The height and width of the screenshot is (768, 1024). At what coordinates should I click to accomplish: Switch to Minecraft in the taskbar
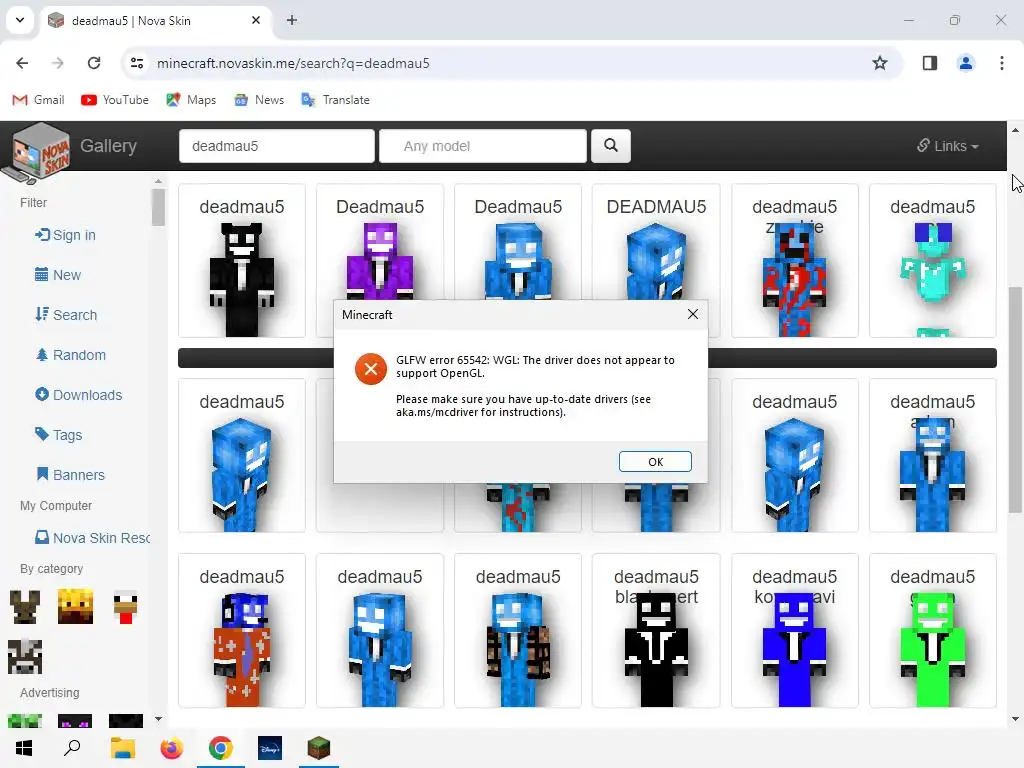tap(319, 748)
